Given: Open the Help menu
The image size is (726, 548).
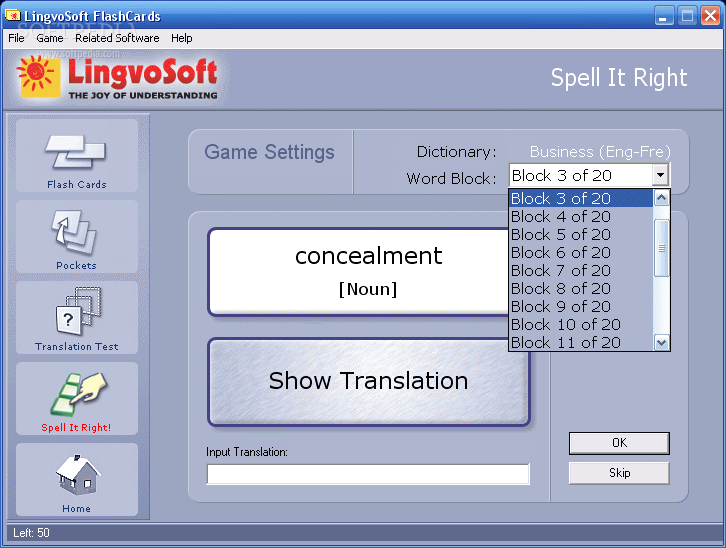Looking at the screenshot, I should coord(182,38).
